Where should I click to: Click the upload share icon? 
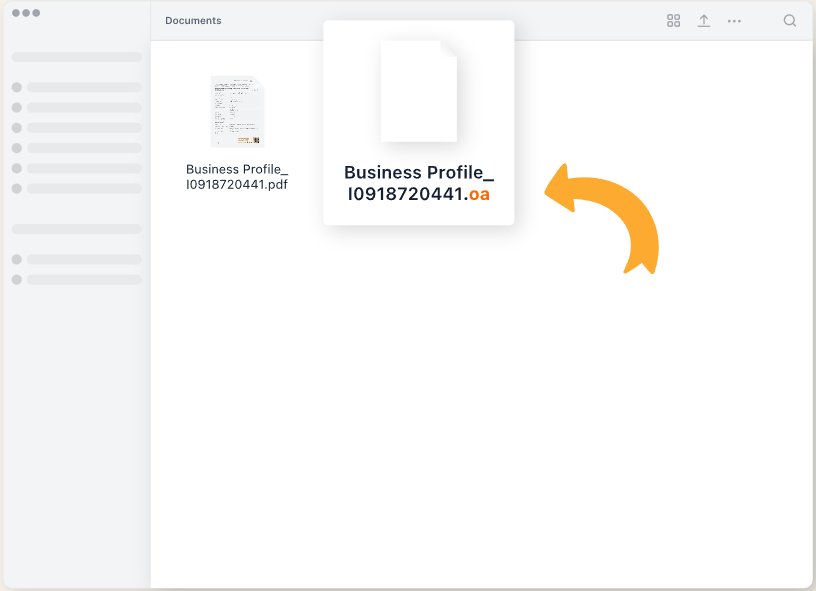[x=704, y=21]
